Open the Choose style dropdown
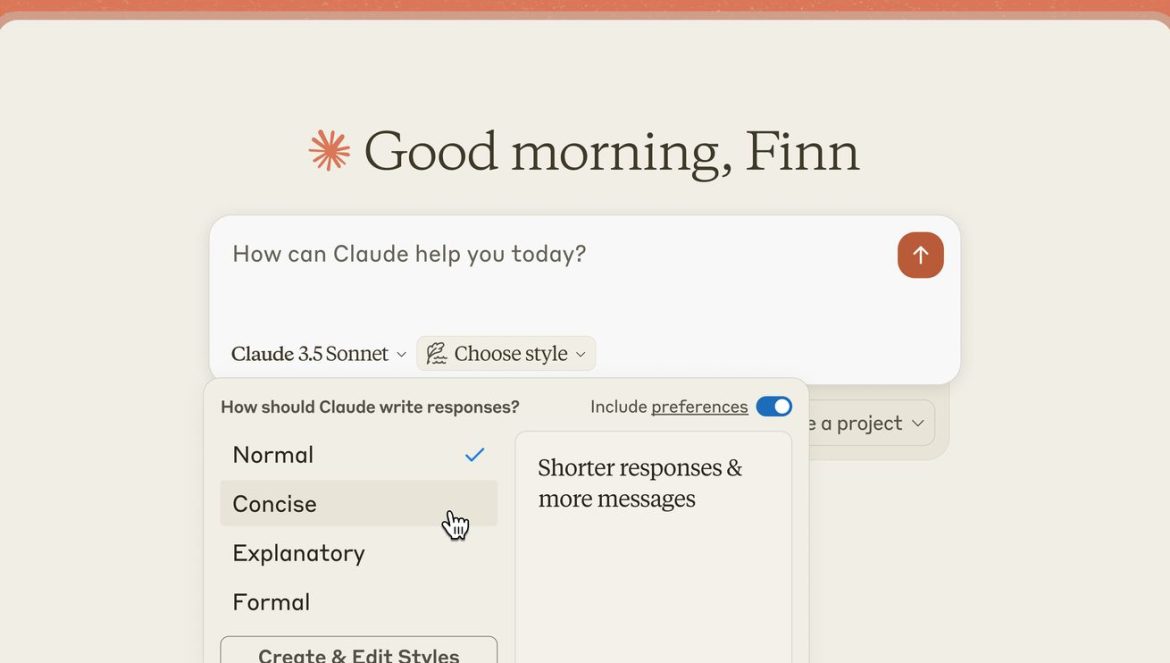Image resolution: width=1170 pixels, height=663 pixels. click(x=506, y=354)
